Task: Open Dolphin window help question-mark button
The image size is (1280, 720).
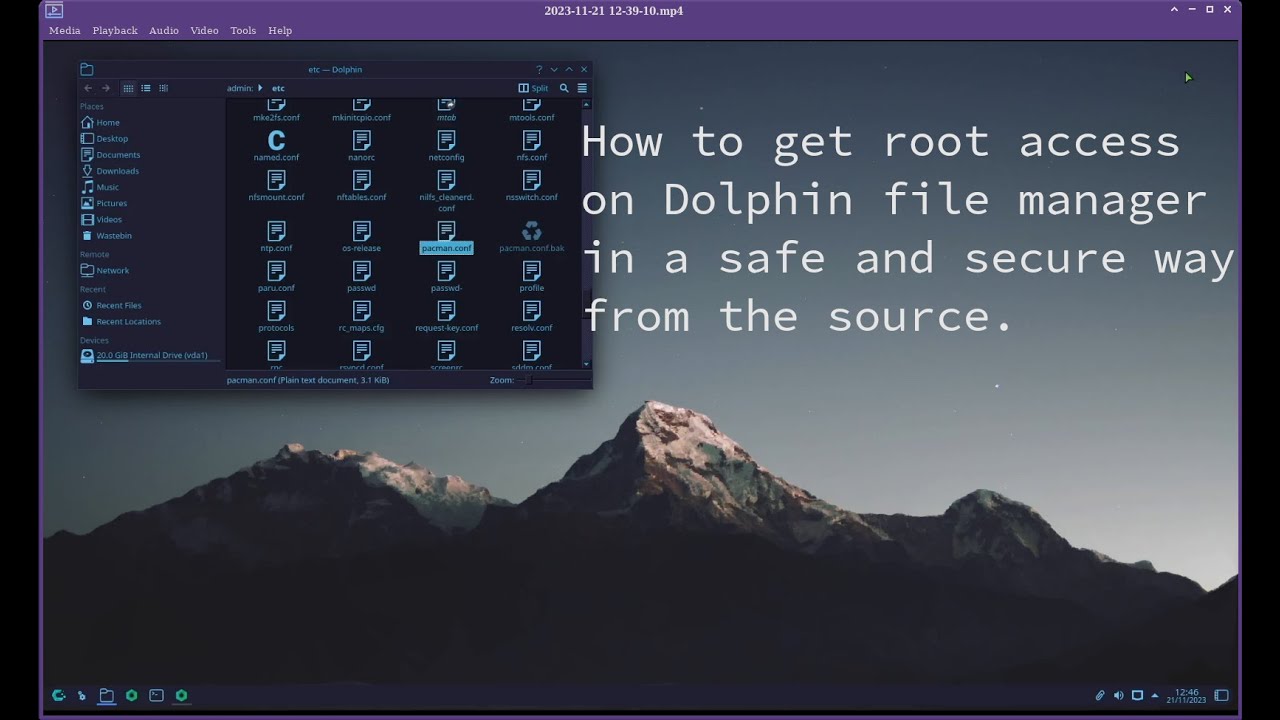Action: [x=539, y=69]
